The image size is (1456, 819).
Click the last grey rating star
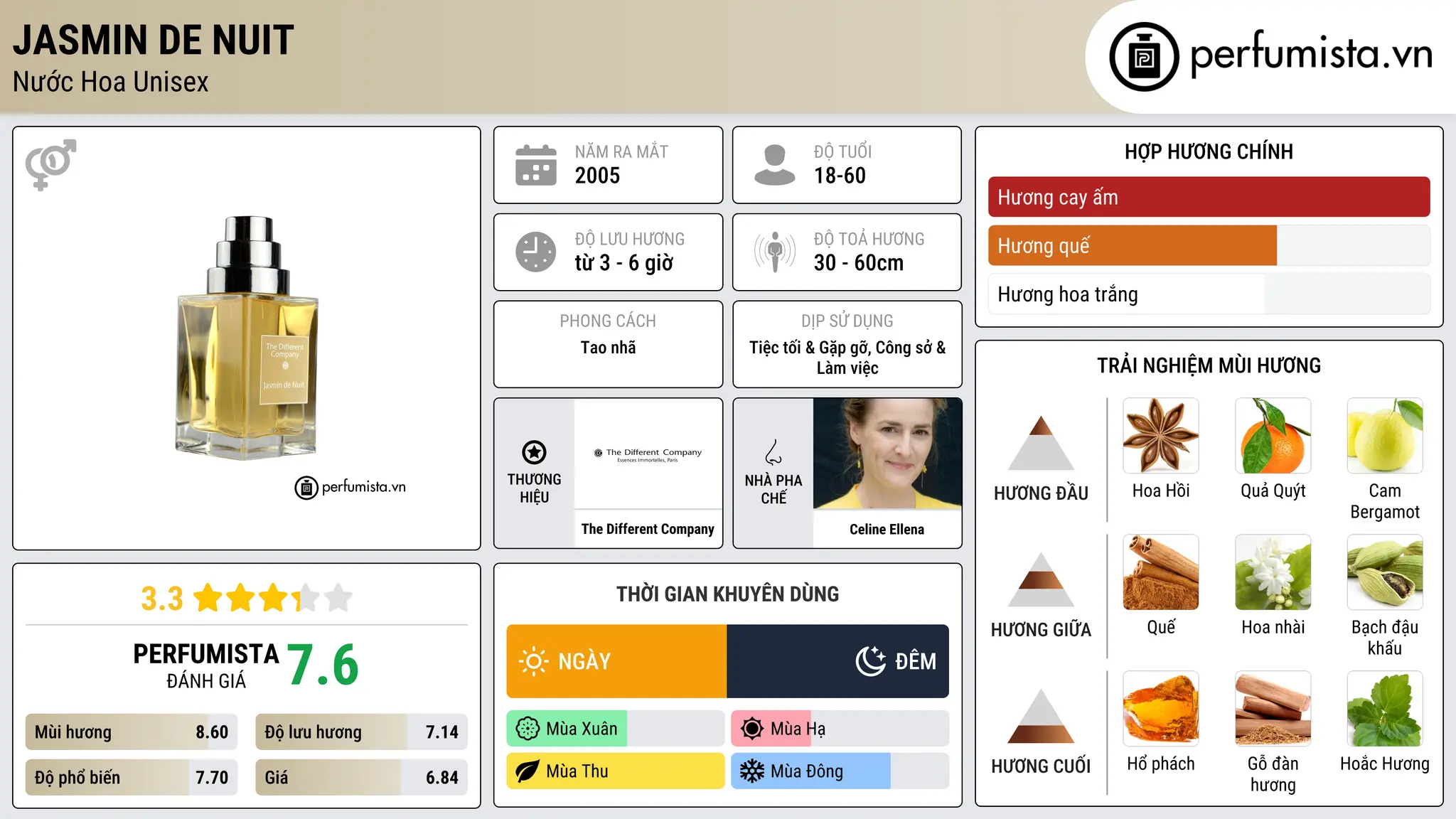pyautogui.click(x=338, y=598)
